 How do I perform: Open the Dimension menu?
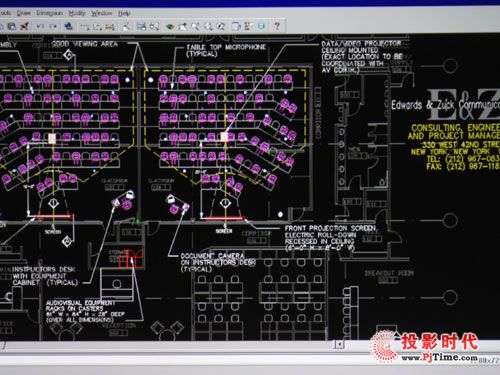pos(50,13)
